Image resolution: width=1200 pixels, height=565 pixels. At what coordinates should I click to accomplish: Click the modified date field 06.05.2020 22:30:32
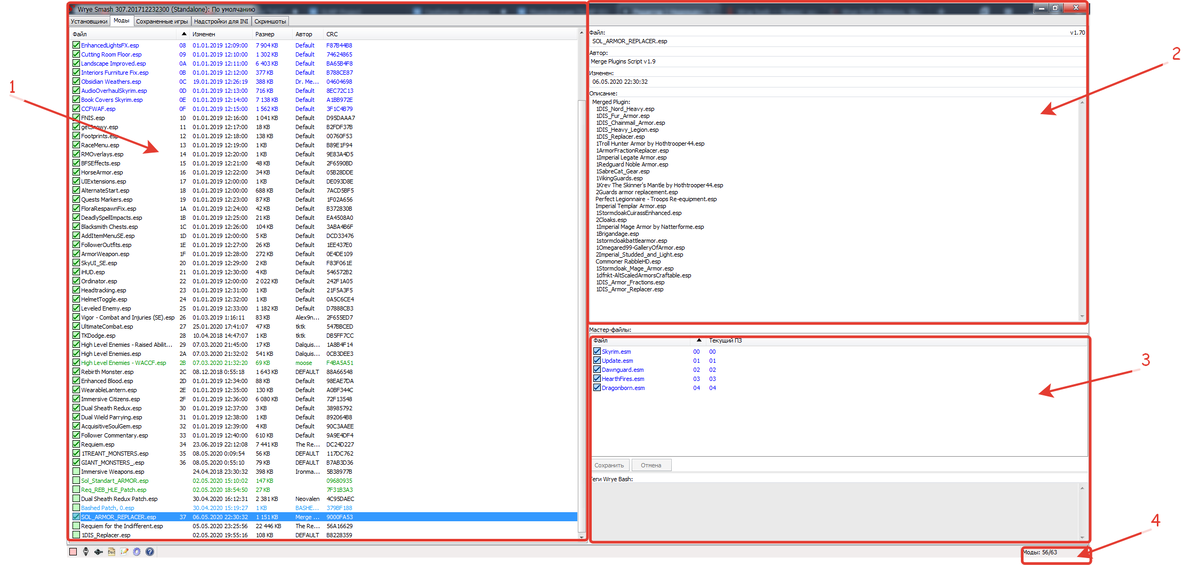click(837, 82)
